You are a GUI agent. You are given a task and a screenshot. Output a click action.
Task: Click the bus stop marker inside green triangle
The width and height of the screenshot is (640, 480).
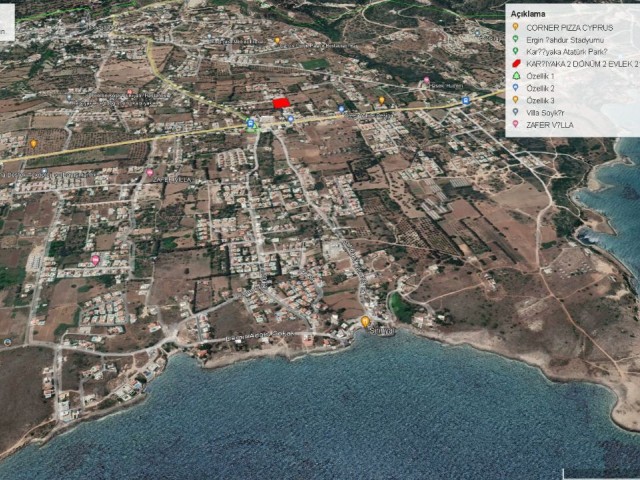coord(251,123)
